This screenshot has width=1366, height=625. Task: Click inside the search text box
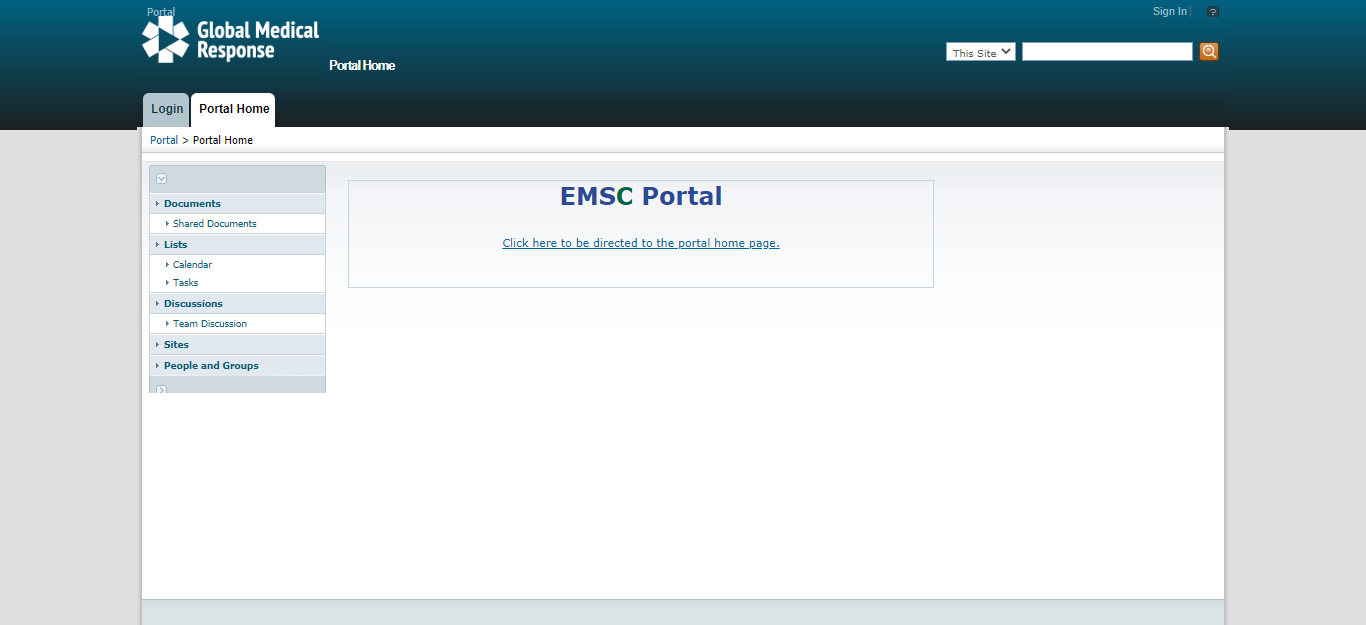(x=1107, y=51)
